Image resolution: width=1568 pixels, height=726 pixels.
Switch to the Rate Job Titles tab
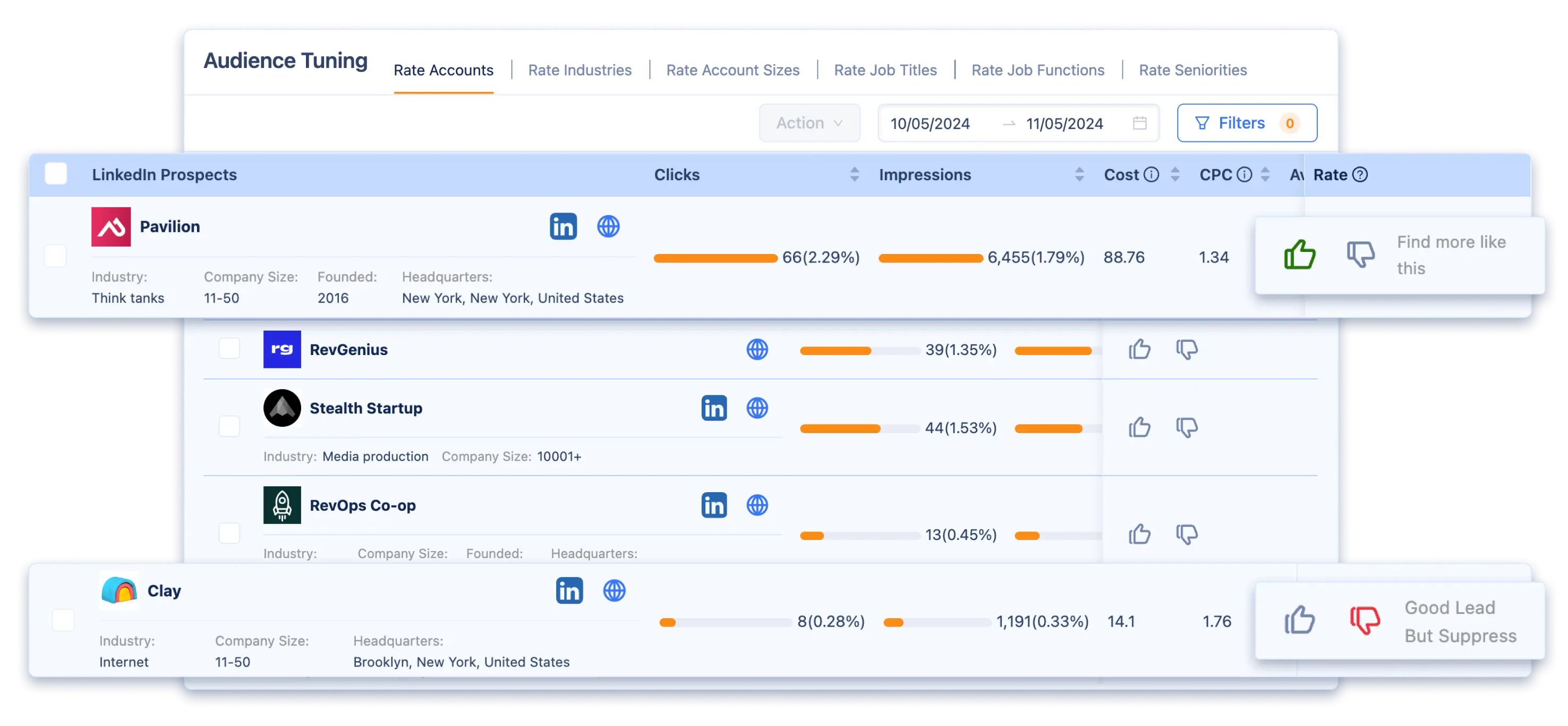(x=885, y=70)
